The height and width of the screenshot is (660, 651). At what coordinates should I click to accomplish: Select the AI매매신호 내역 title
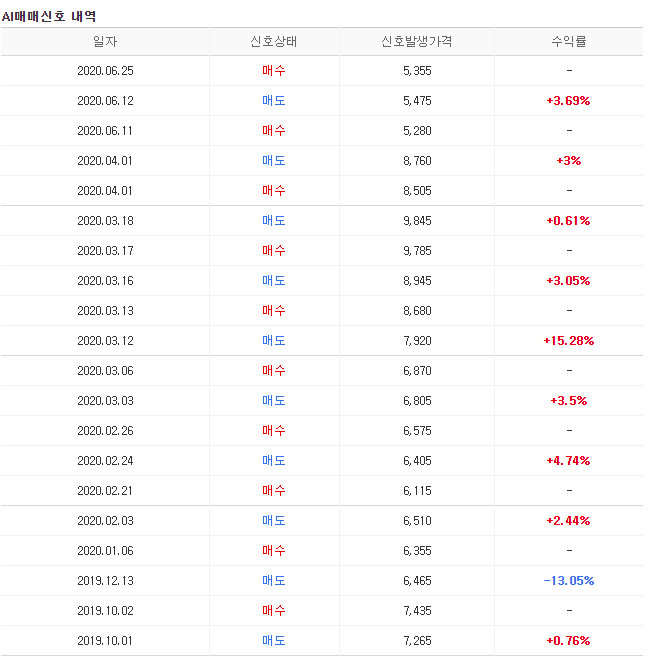pos(49,16)
